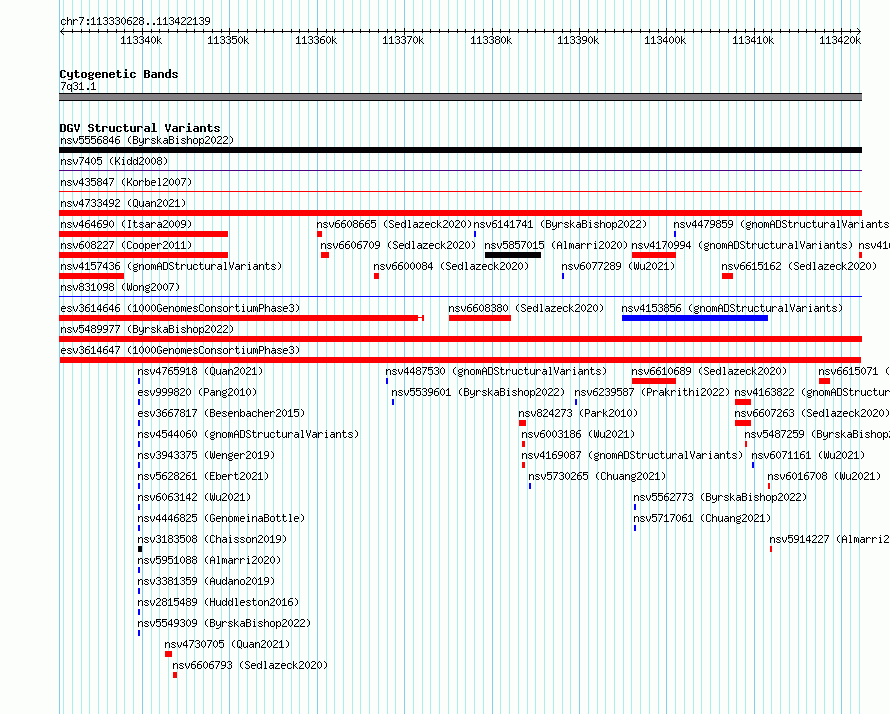Viewport: 890px width, 714px height.
Task: Open nsv7405 (Kidd2008) variant label
Action: point(114,161)
